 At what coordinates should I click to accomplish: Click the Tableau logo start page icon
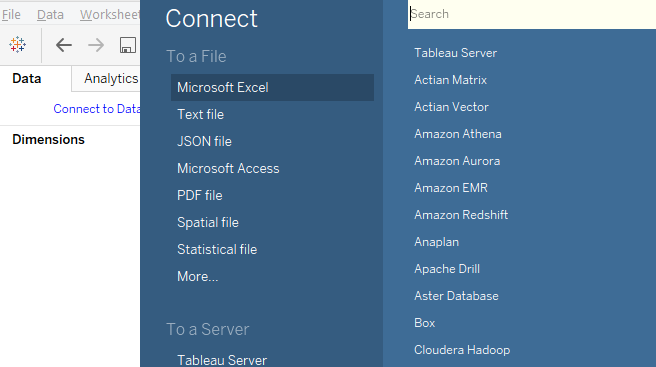coord(18,44)
